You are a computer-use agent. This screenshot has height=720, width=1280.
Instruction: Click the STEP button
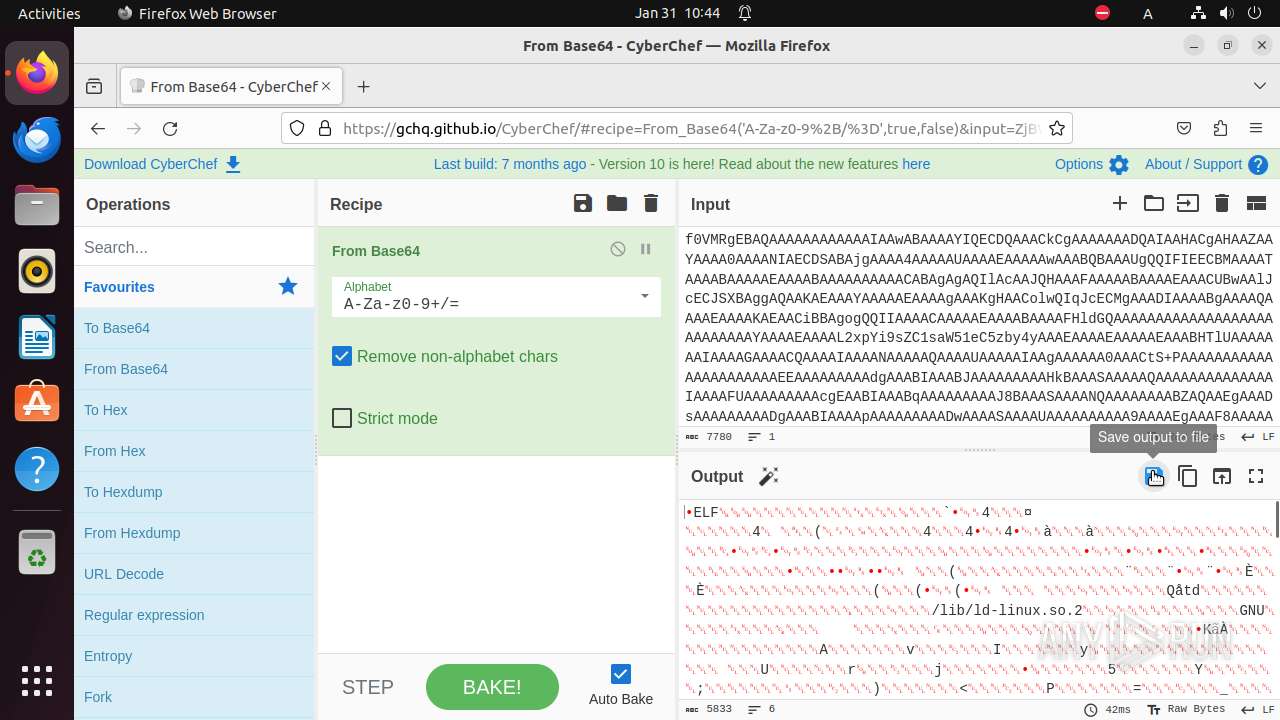[368, 687]
